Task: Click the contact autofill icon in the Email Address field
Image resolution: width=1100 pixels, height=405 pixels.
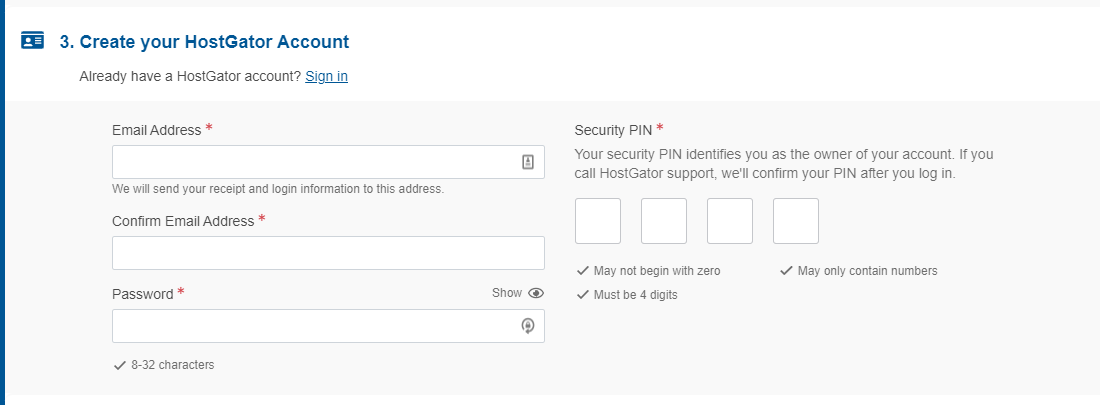Action: point(528,162)
